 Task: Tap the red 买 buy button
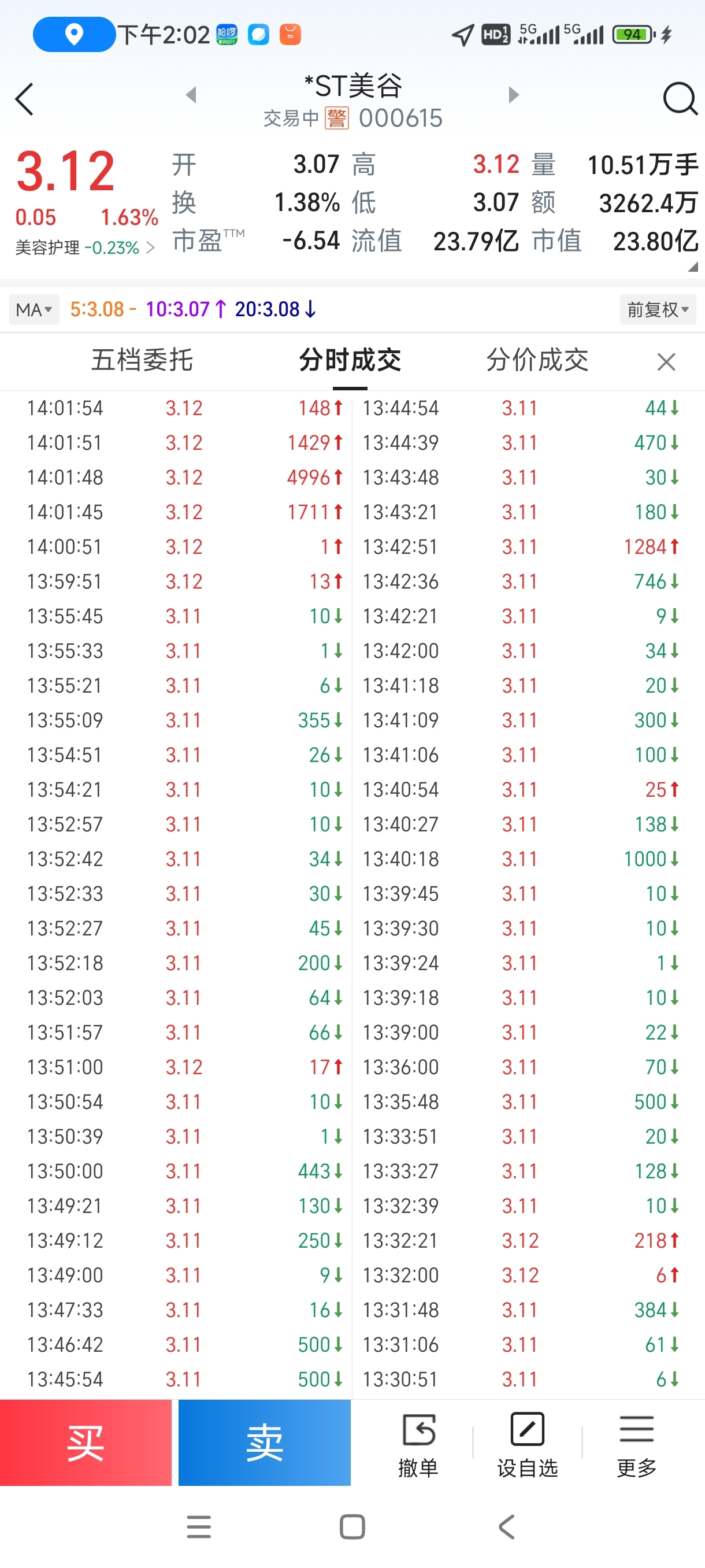(x=86, y=1443)
